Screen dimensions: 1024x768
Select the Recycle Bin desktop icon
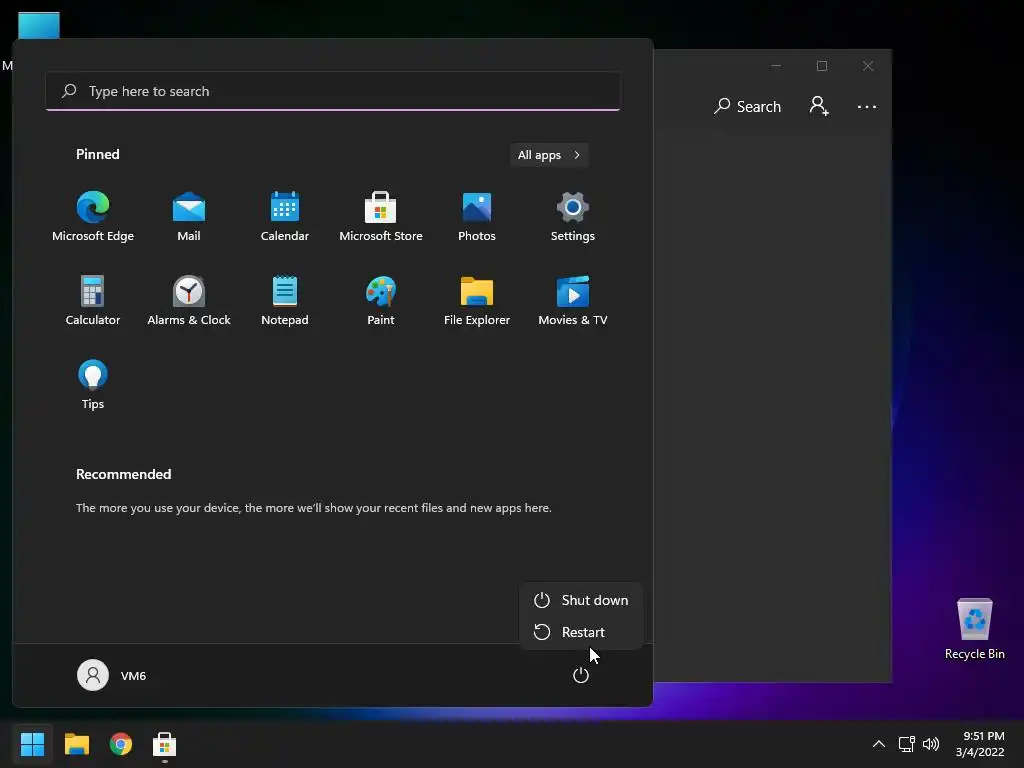[974, 629]
